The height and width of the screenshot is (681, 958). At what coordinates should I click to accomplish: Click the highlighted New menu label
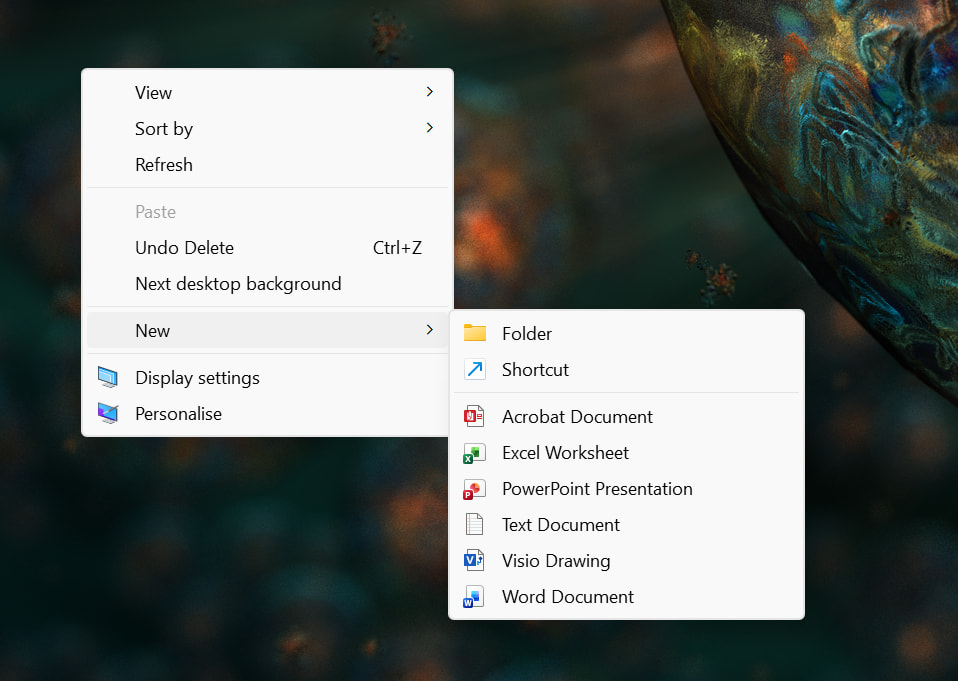(153, 331)
